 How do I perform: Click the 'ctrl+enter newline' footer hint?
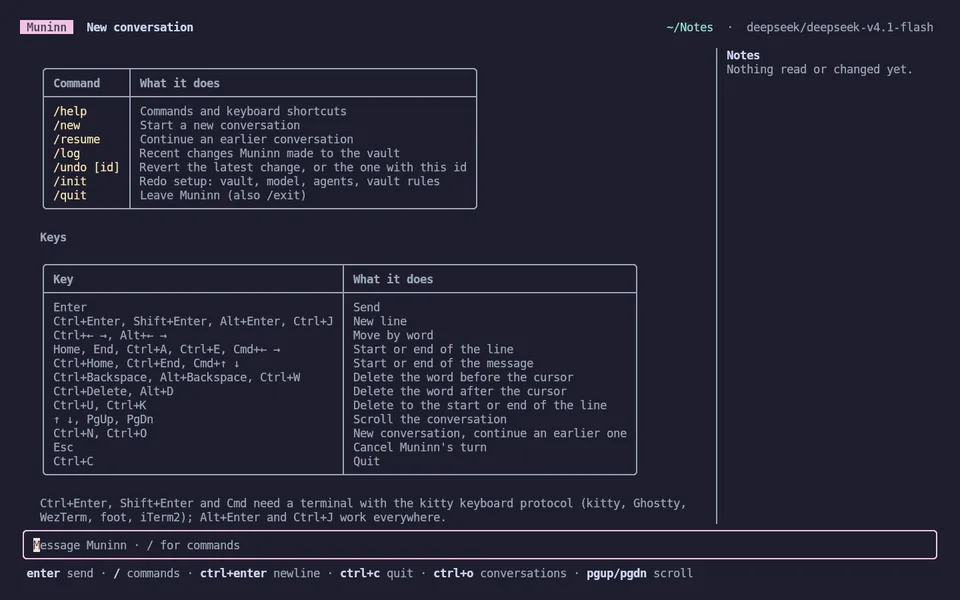click(260, 573)
